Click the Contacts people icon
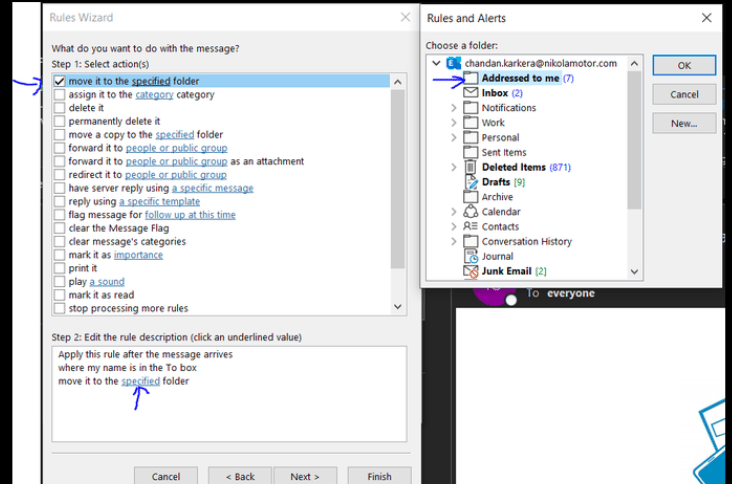This screenshot has width=732, height=484. click(471, 226)
